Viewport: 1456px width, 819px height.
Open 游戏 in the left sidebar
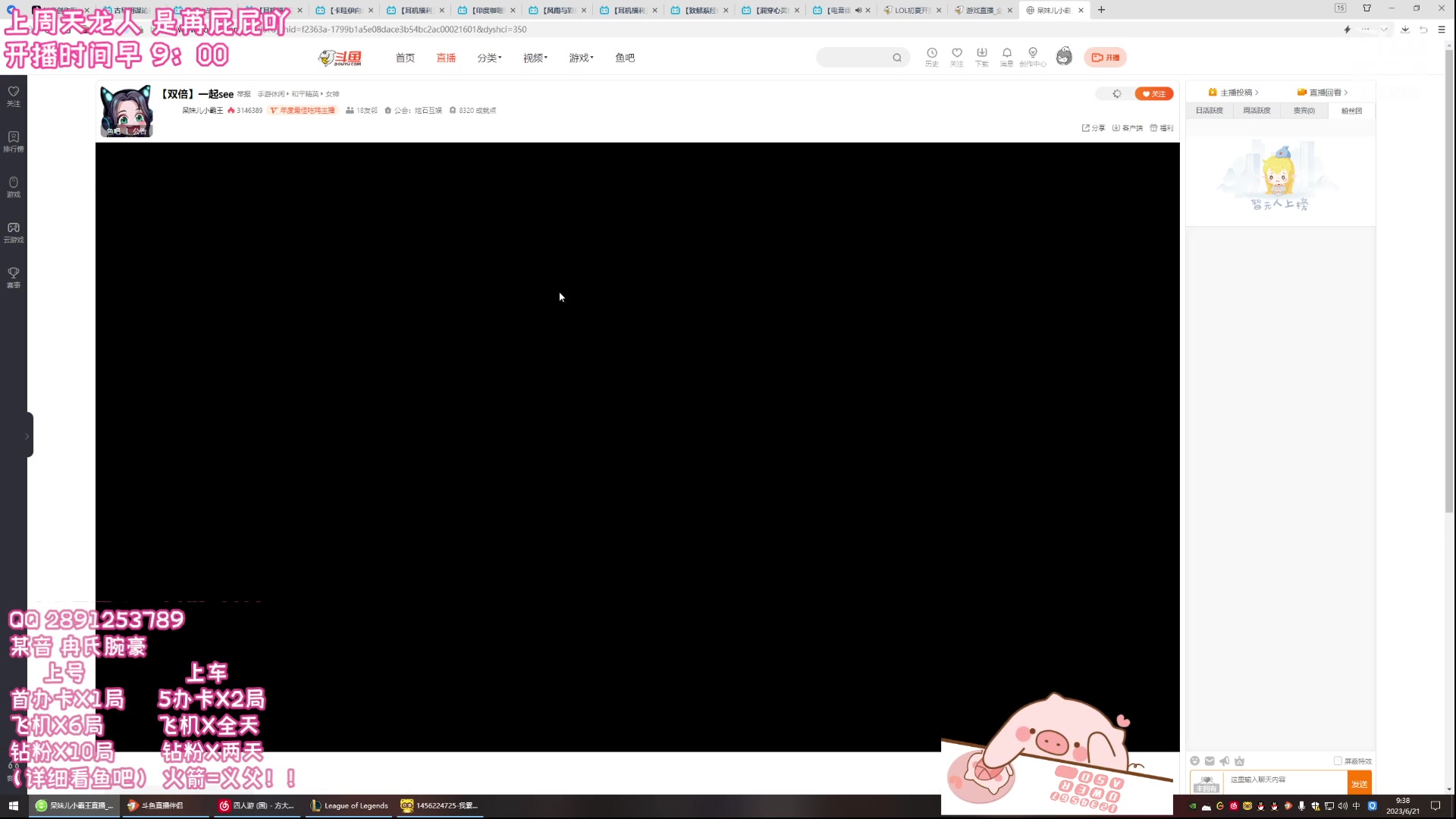point(14,187)
